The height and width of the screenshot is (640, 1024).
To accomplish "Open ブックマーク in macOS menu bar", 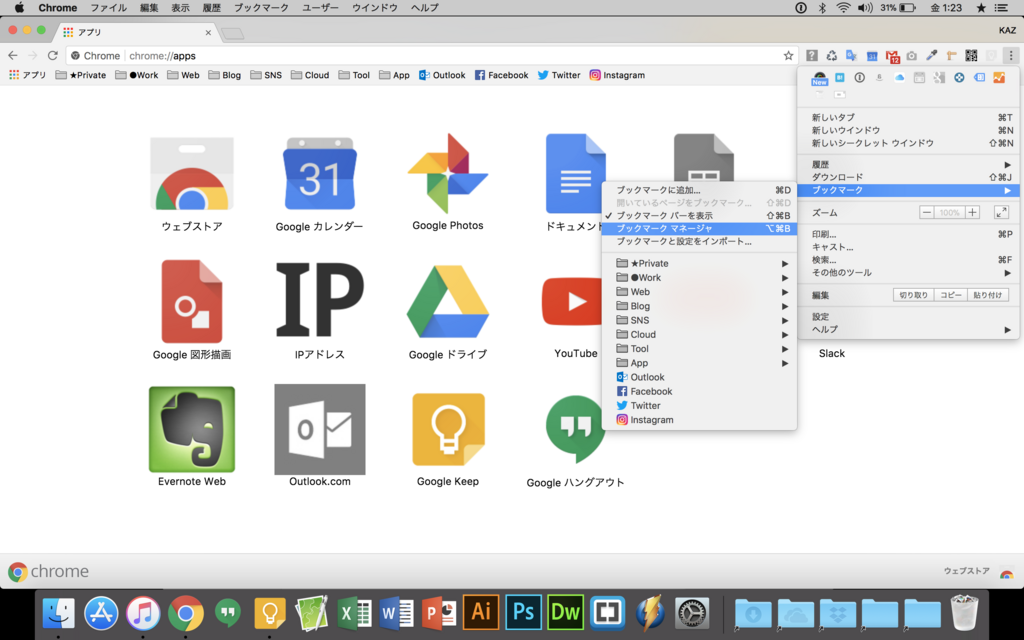I will pyautogui.click(x=261, y=8).
